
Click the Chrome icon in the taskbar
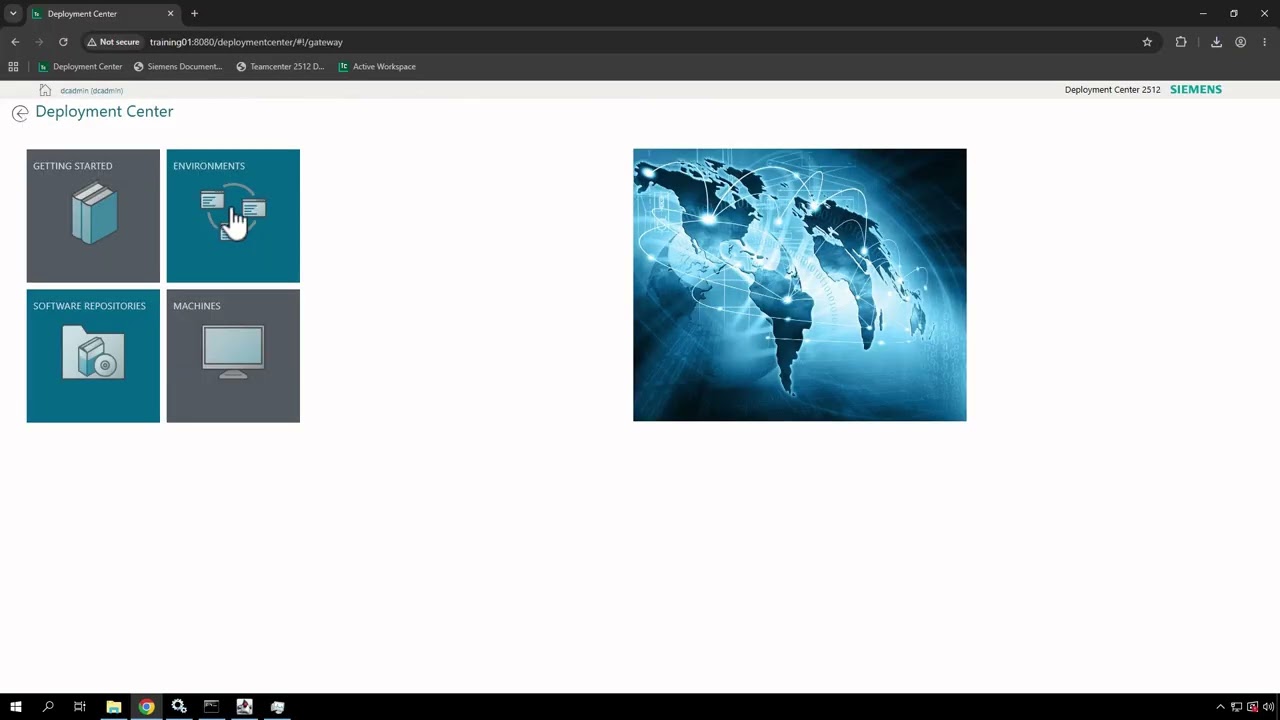[146, 707]
